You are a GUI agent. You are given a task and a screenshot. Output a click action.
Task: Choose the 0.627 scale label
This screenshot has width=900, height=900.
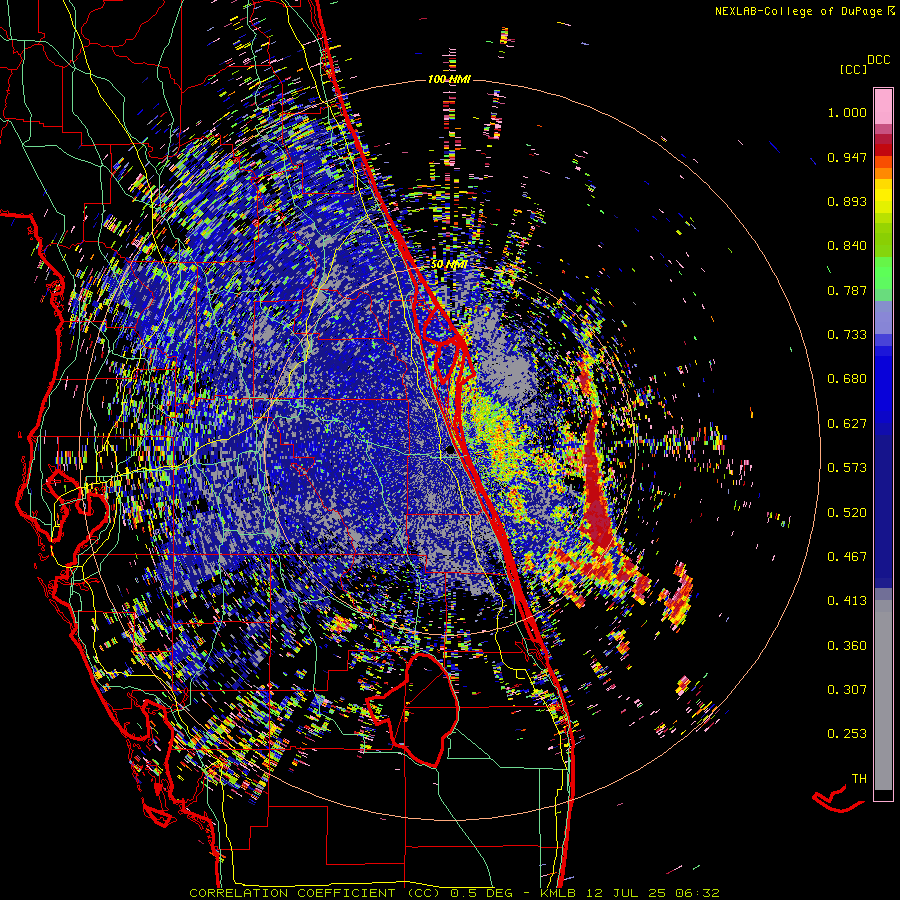tap(847, 424)
